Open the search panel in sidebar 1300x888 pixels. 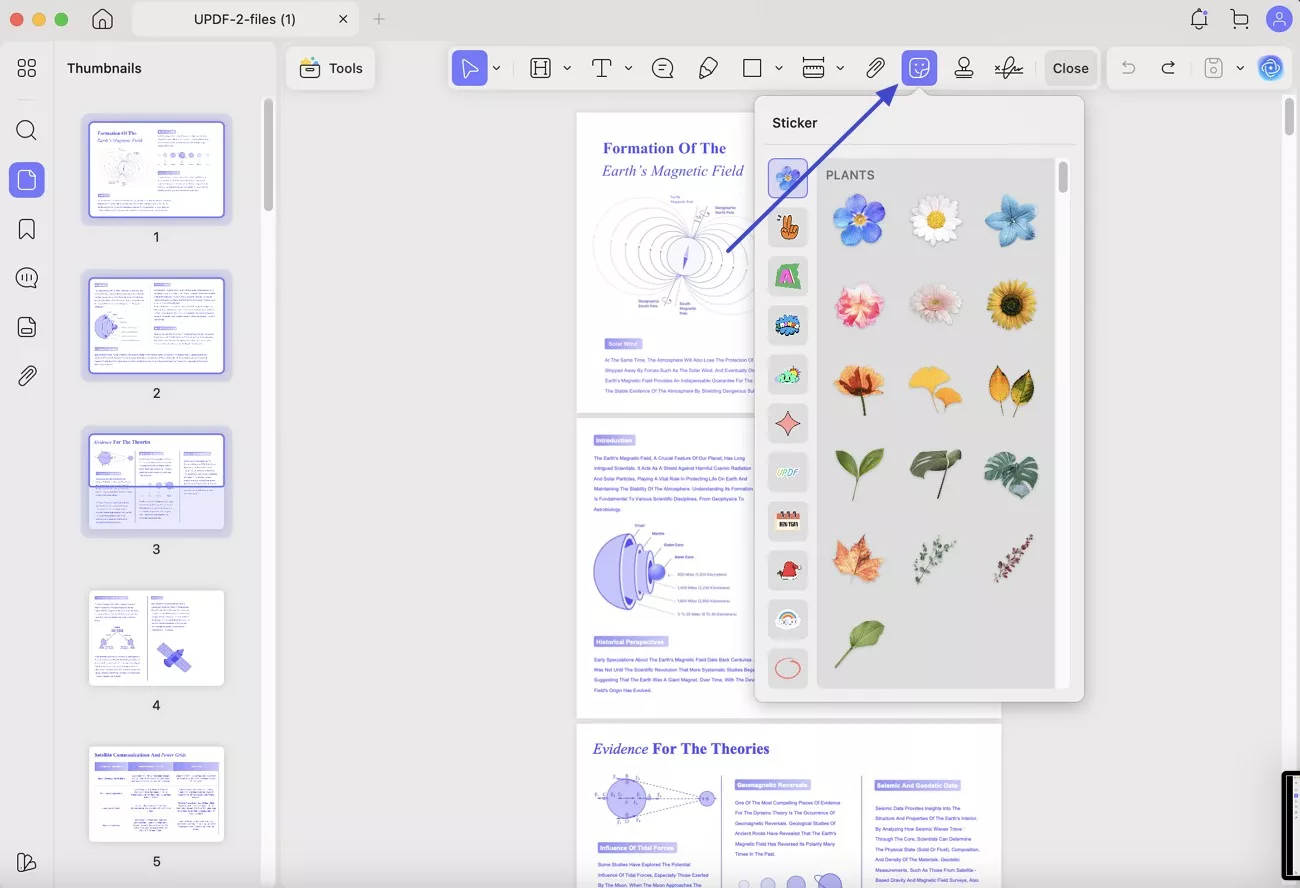[x=27, y=130]
